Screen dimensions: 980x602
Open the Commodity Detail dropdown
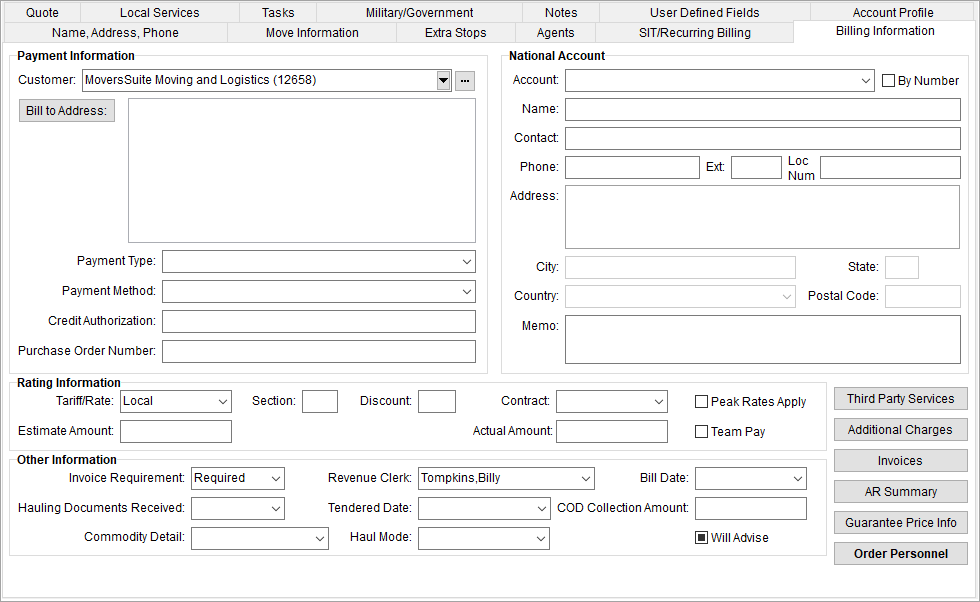(320, 538)
